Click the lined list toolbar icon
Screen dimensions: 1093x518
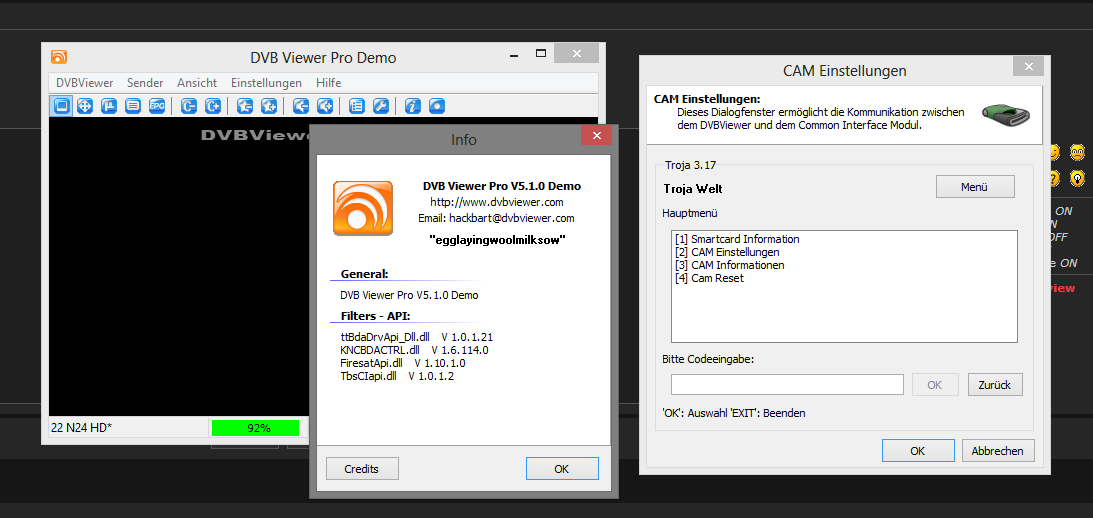(x=132, y=106)
